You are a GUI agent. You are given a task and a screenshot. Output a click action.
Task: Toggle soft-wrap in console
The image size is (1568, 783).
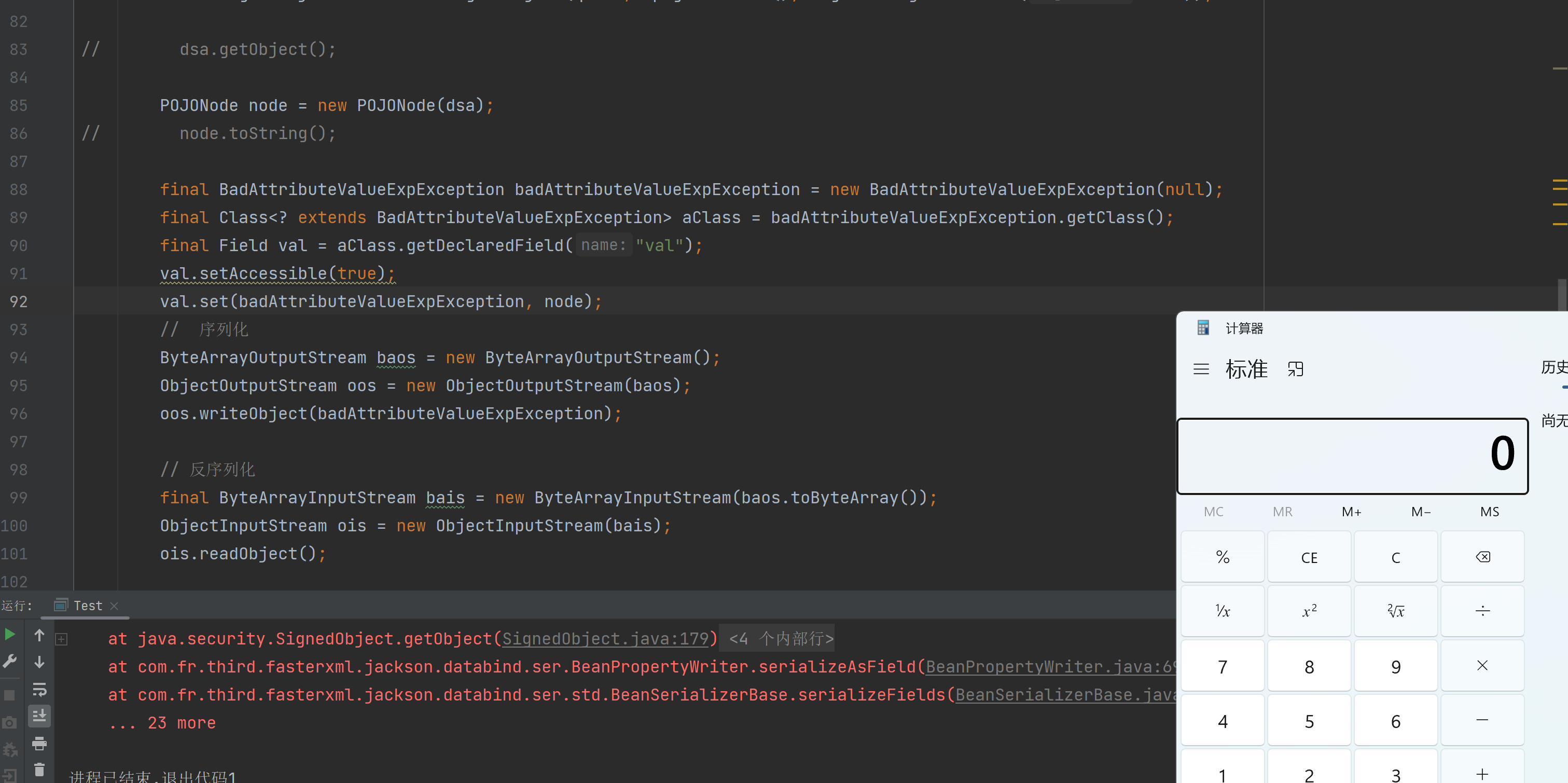39,689
